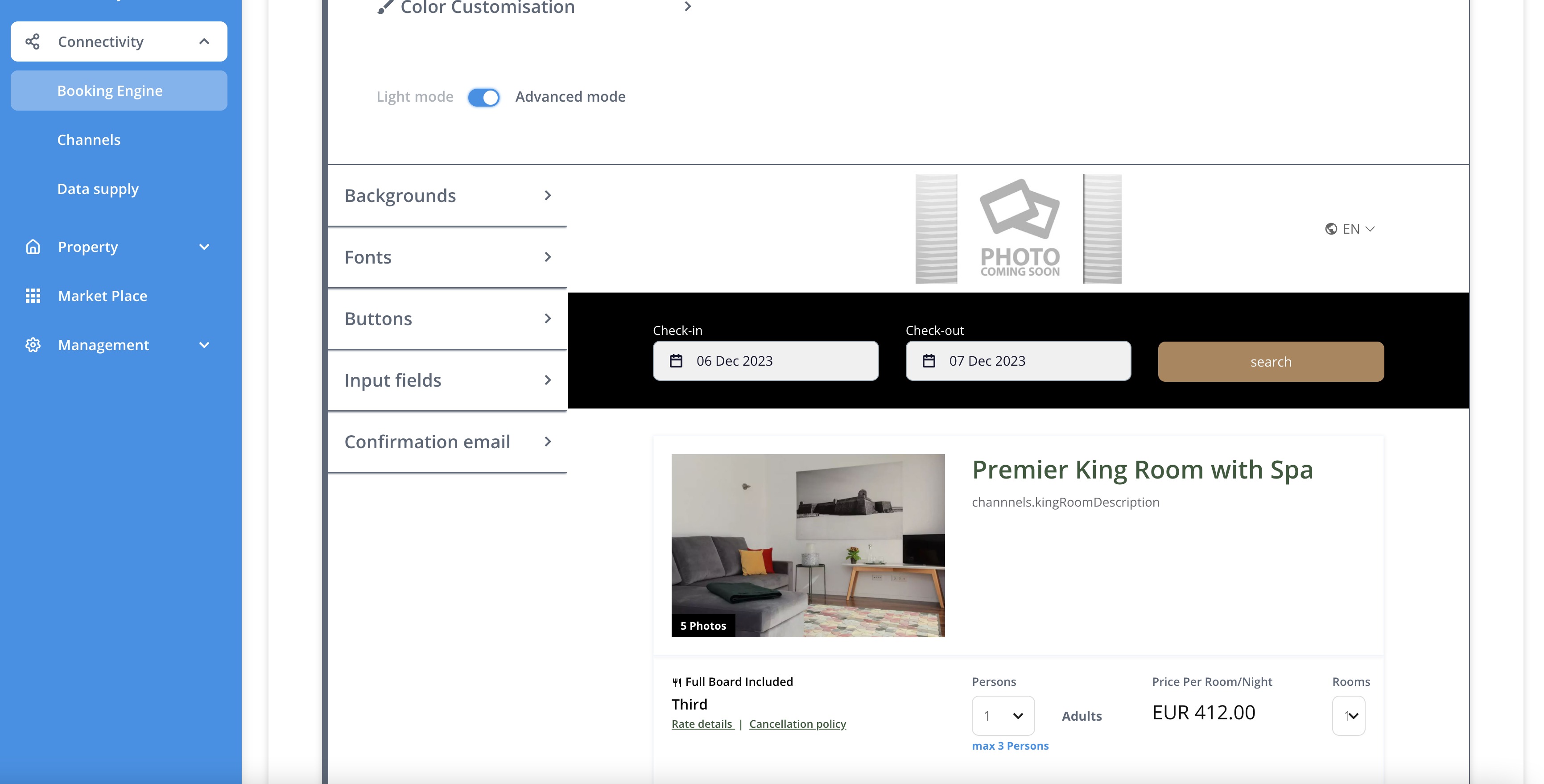Open the Rooms quantity dropdown
The height and width of the screenshot is (784, 1544).
coord(1349,715)
